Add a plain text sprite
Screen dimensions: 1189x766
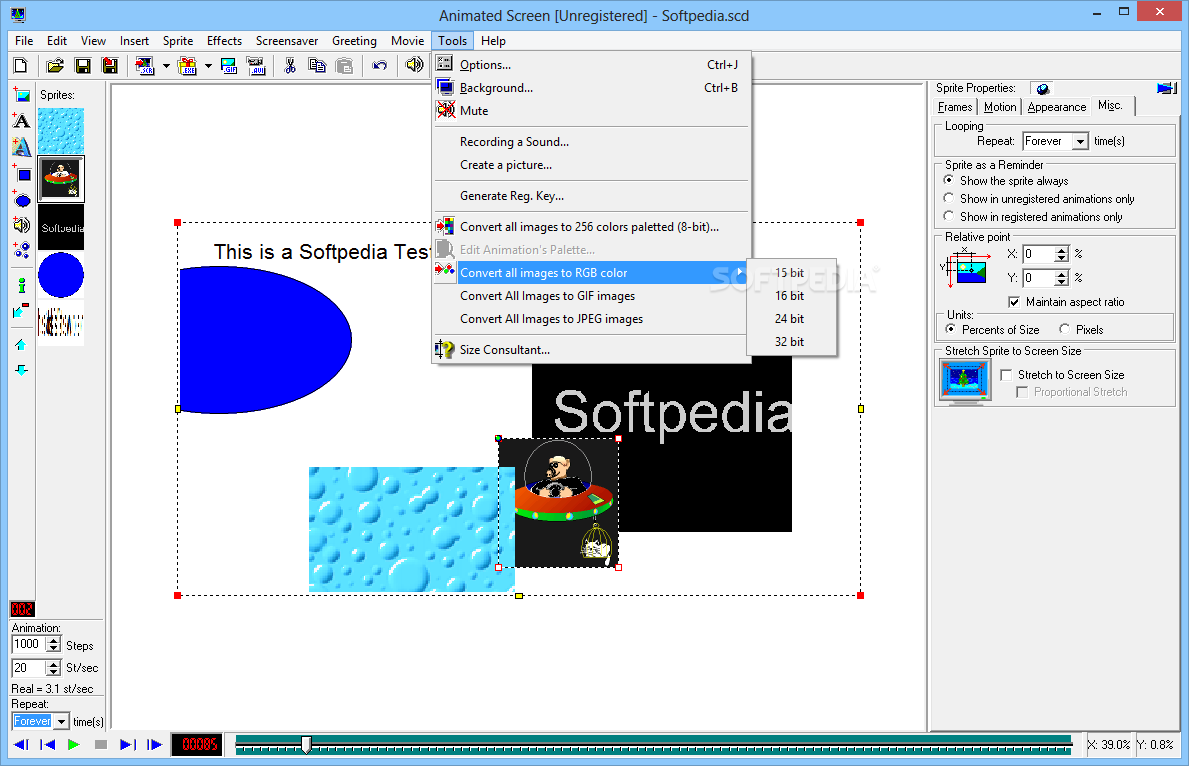pos(21,121)
